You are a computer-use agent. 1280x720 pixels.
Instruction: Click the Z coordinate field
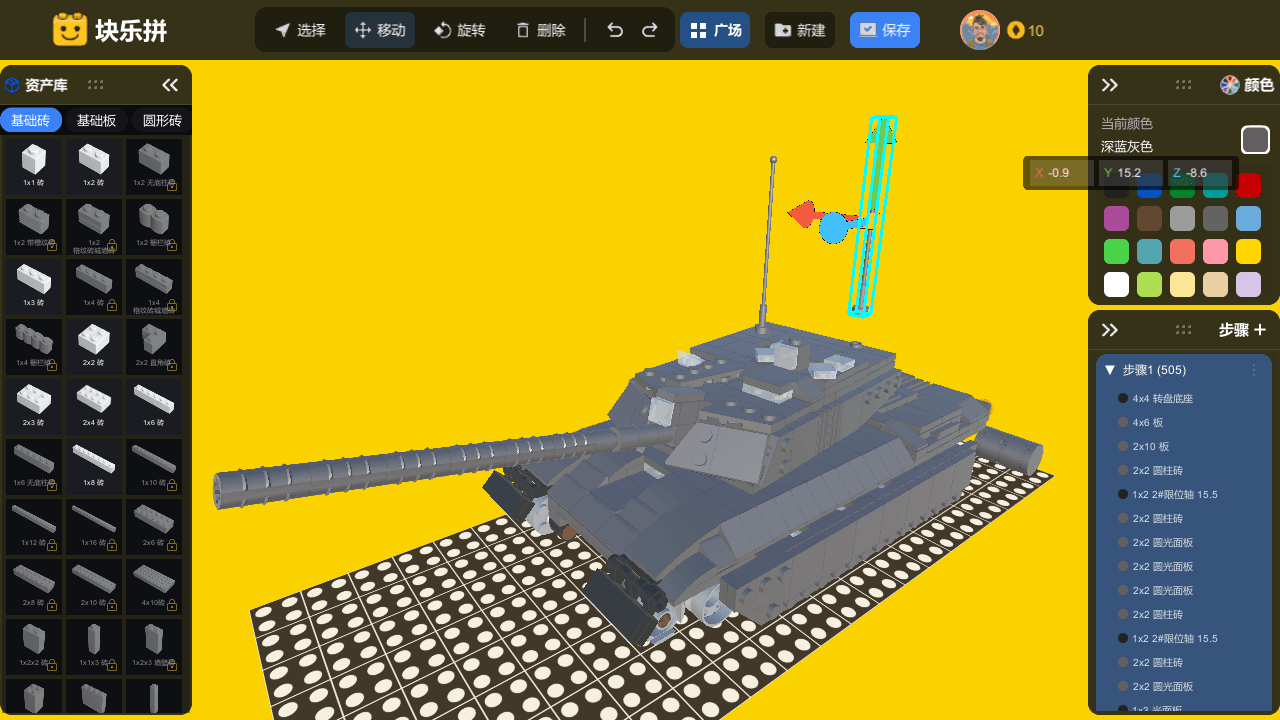(1200, 173)
